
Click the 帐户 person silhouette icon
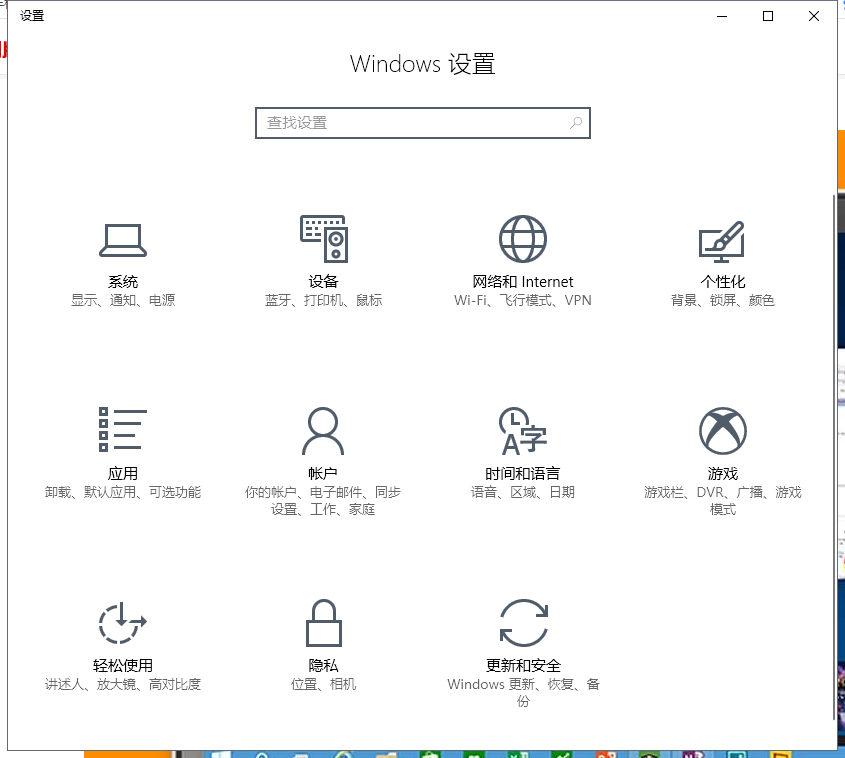click(323, 431)
